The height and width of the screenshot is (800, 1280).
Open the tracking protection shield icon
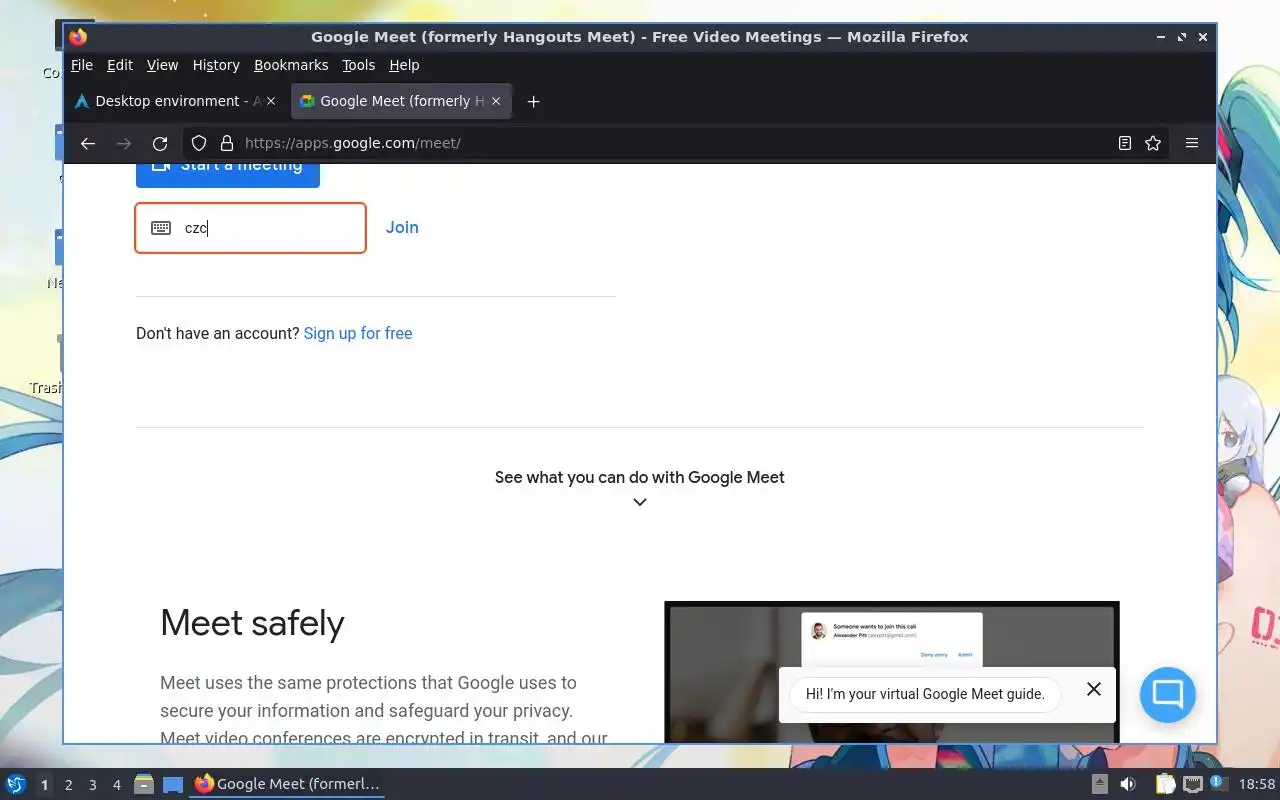(x=199, y=143)
